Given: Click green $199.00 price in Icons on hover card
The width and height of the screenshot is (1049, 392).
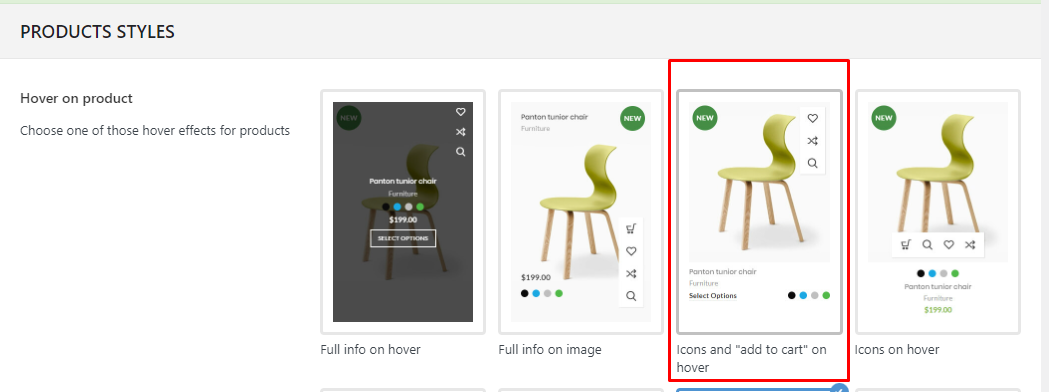Looking at the screenshot, I should pyautogui.click(x=938, y=310).
